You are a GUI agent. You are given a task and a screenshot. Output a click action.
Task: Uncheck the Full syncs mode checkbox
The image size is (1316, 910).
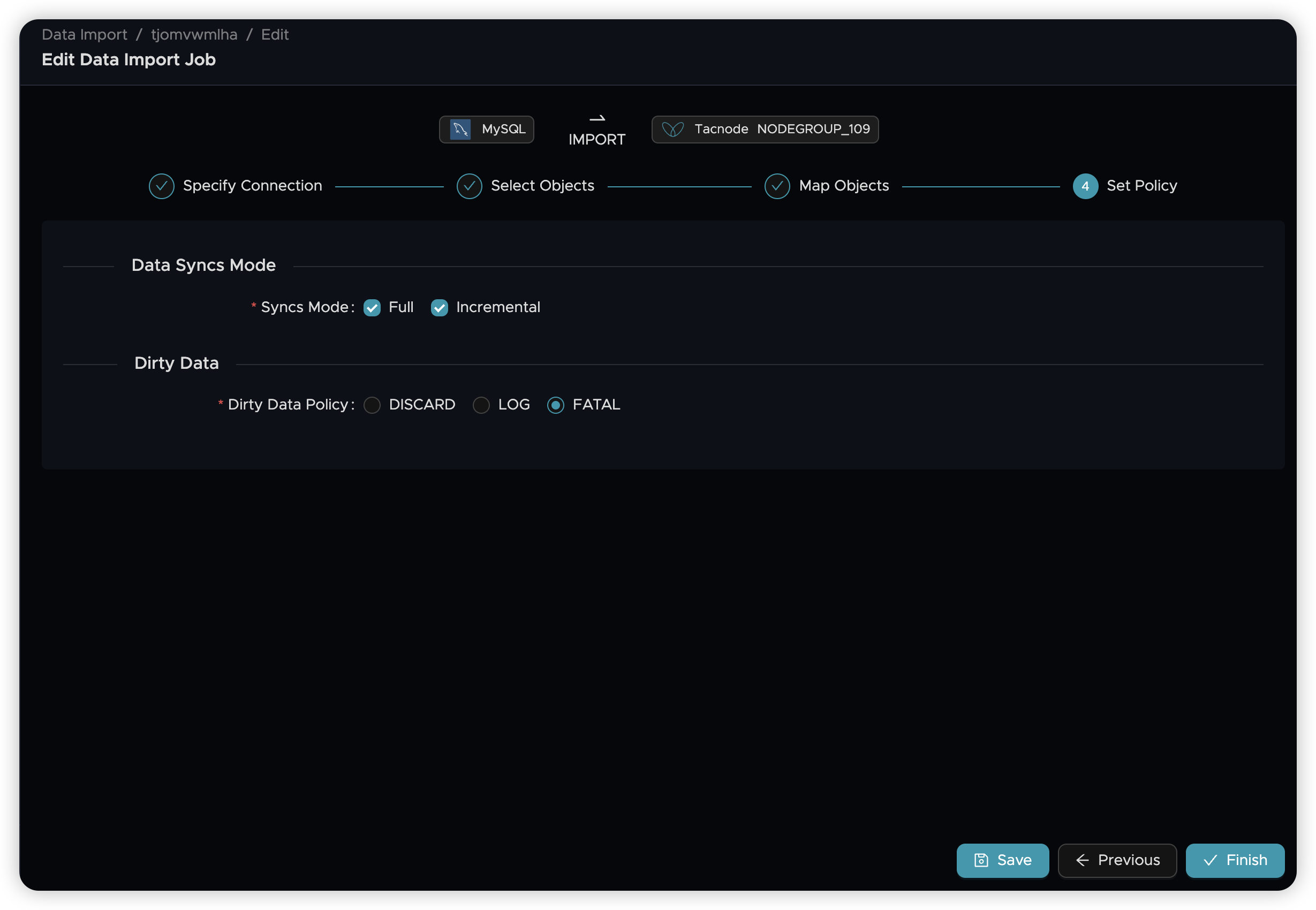(x=372, y=307)
